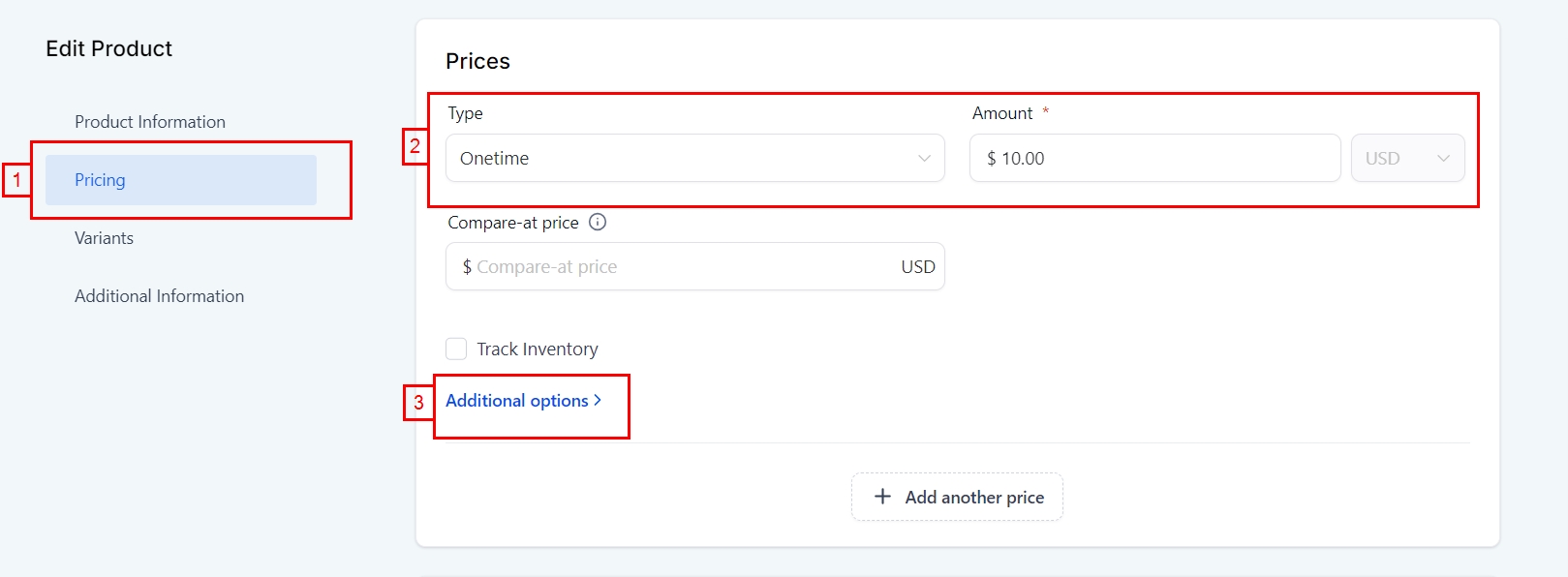This screenshot has width=1568, height=577.
Task: Select the Pricing sidebar item
Action: click(180, 180)
